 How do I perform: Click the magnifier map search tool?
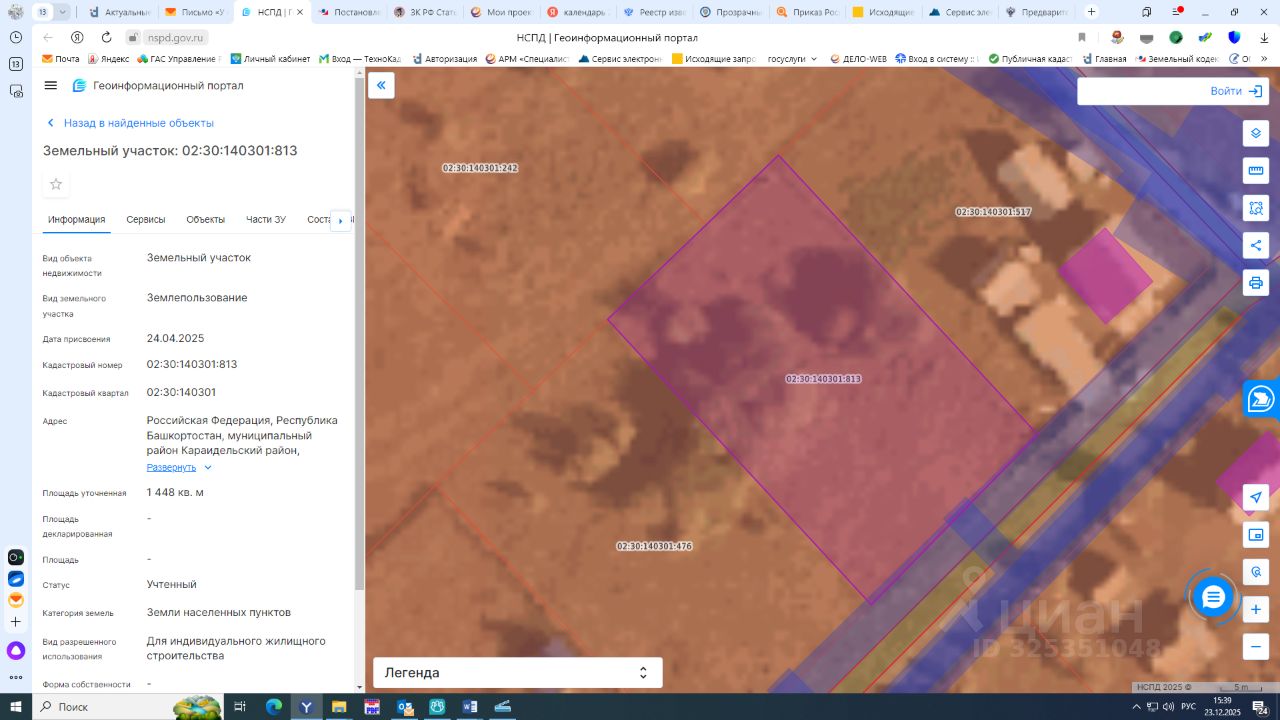(1256, 572)
